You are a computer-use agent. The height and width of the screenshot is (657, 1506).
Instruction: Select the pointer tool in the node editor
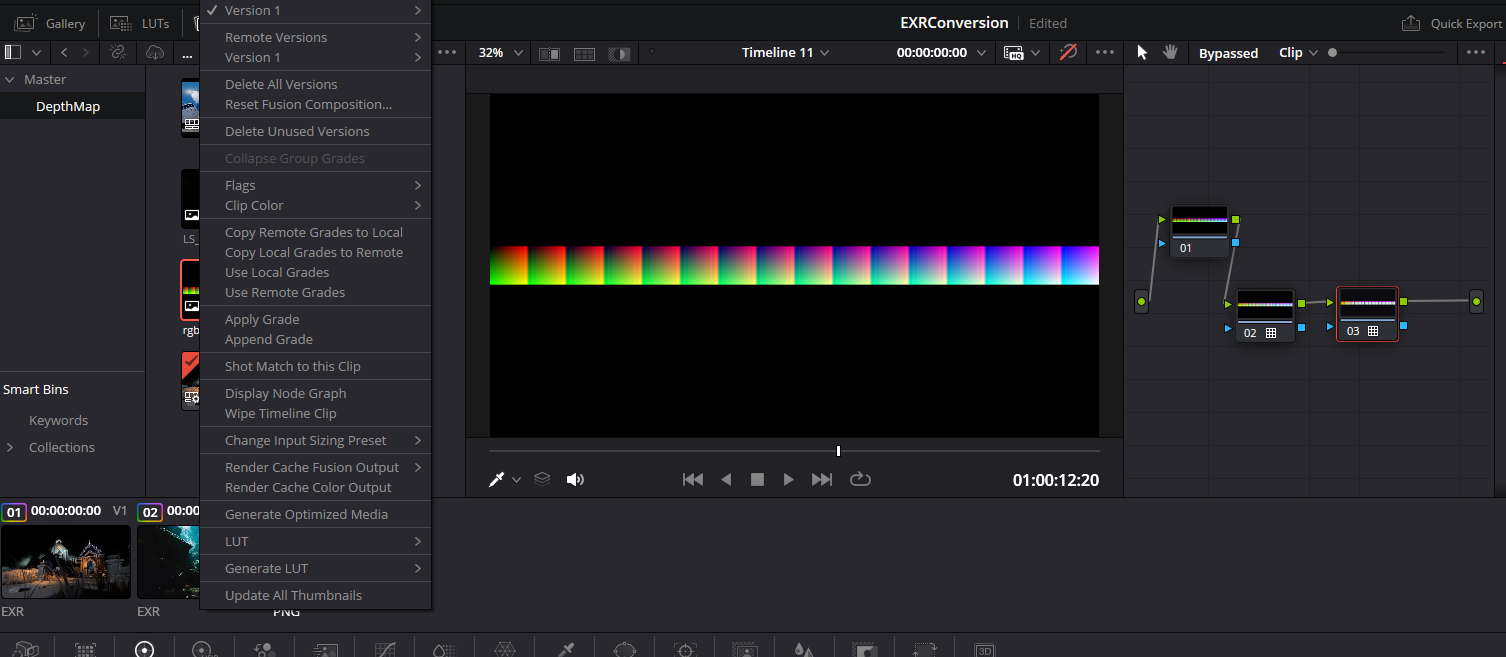click(x=1142, y=52)
